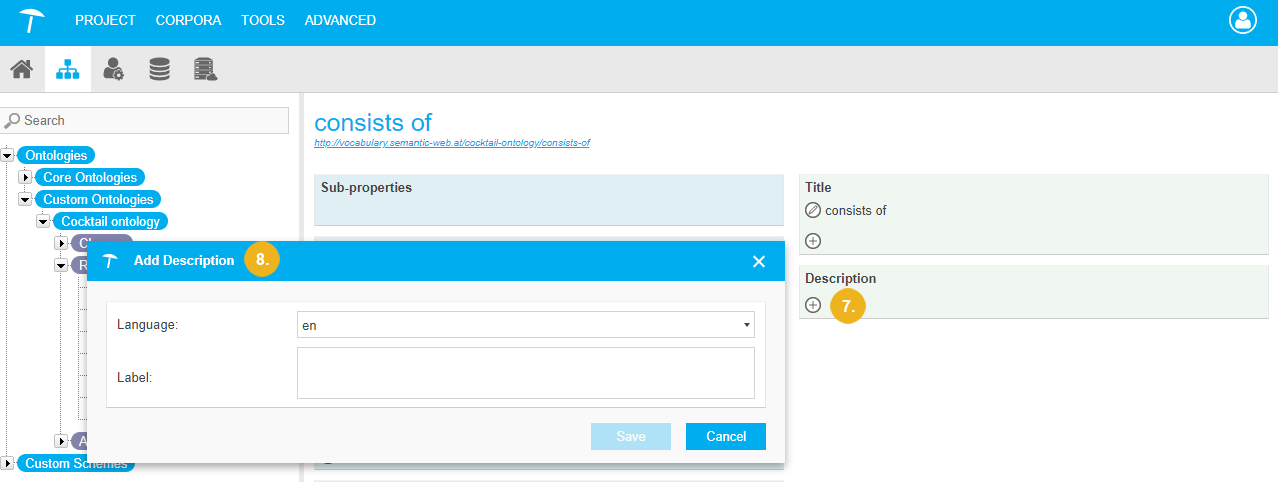Click the Cancel button

[725, 436]
